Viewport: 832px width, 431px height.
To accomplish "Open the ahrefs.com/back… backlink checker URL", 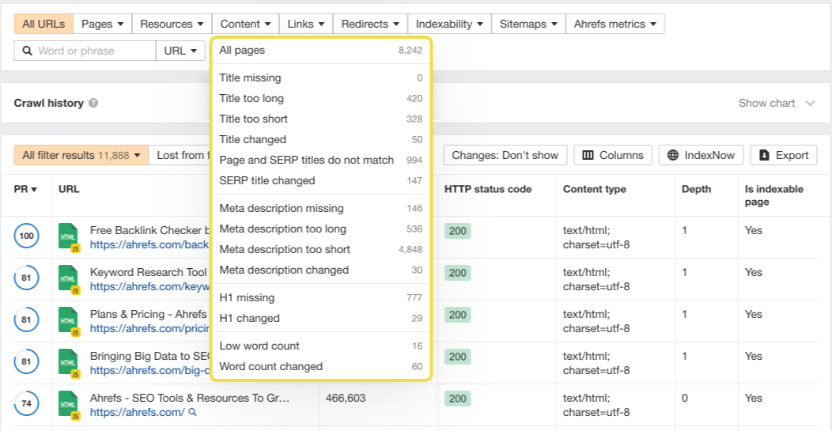I will 150,245.
